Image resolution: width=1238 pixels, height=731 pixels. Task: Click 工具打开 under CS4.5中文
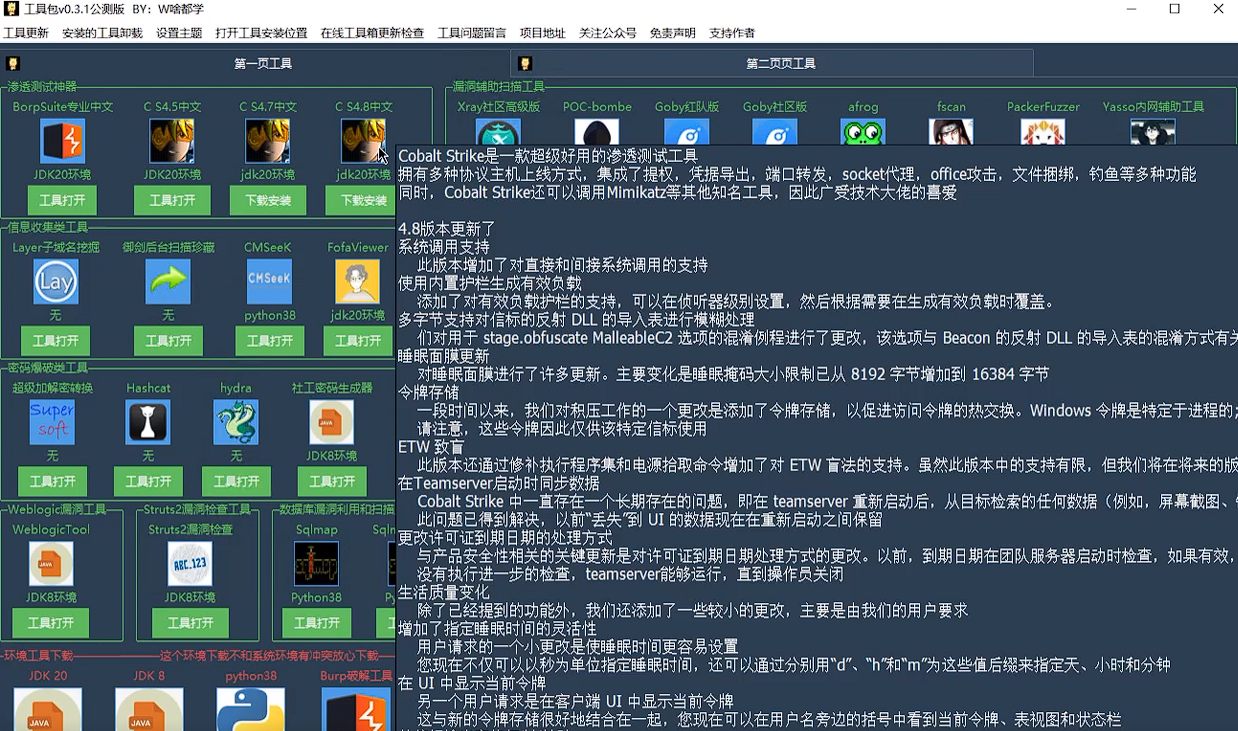pyautogui.click(x=172, y=200)
